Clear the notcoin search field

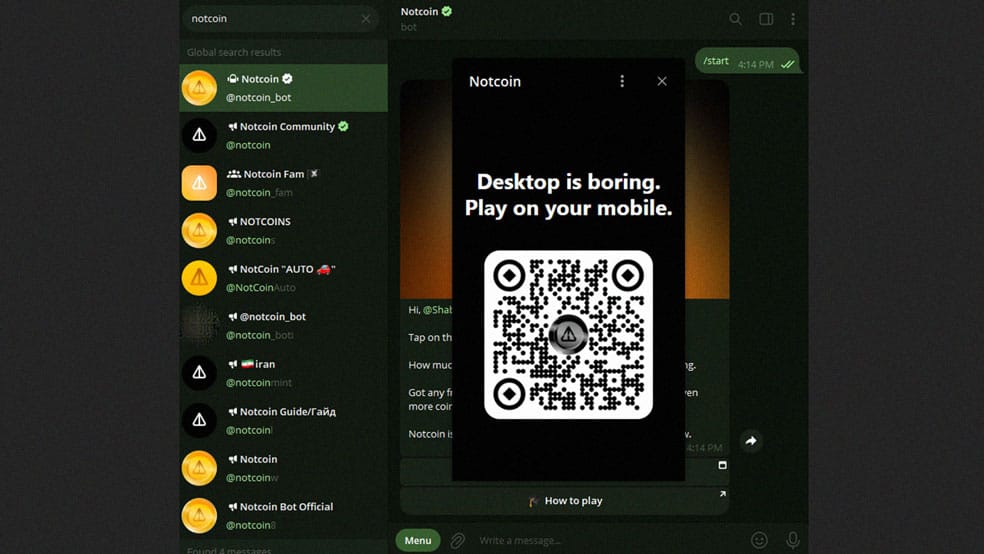point(366,19)
